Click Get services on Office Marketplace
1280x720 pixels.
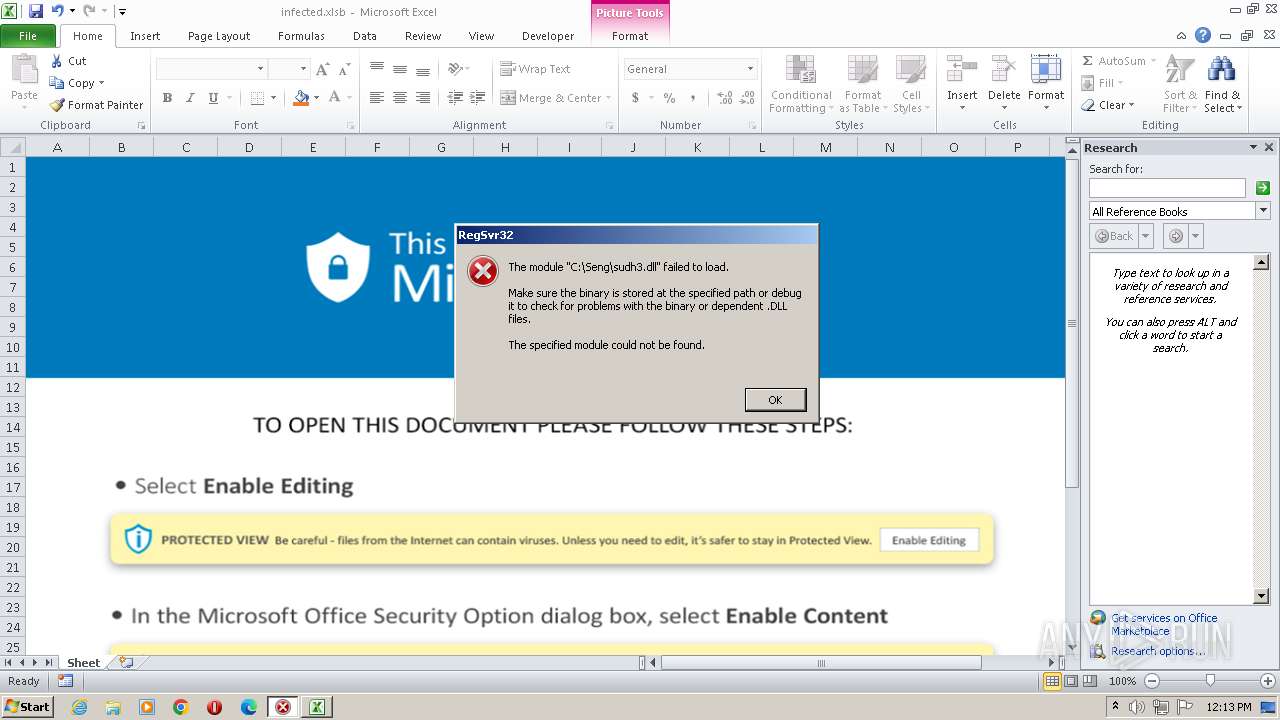pyautogui.click(x=1164, y=624)
